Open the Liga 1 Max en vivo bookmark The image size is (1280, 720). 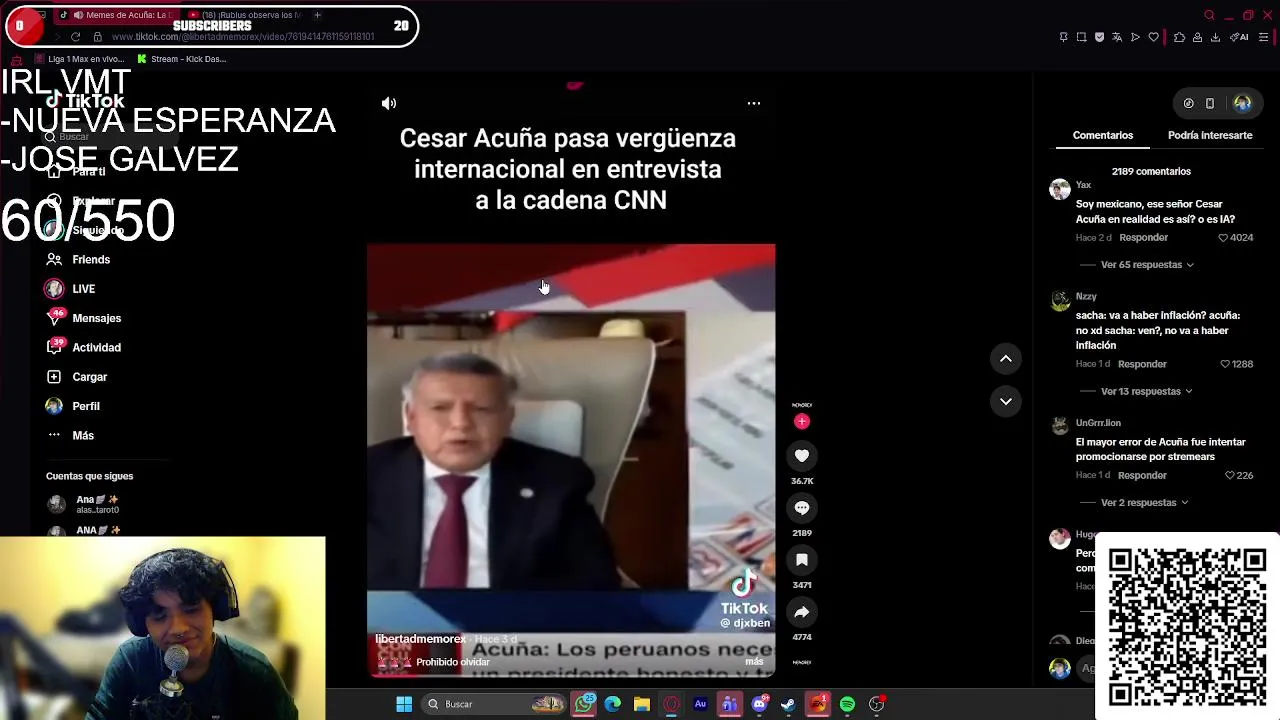[79, 59]
